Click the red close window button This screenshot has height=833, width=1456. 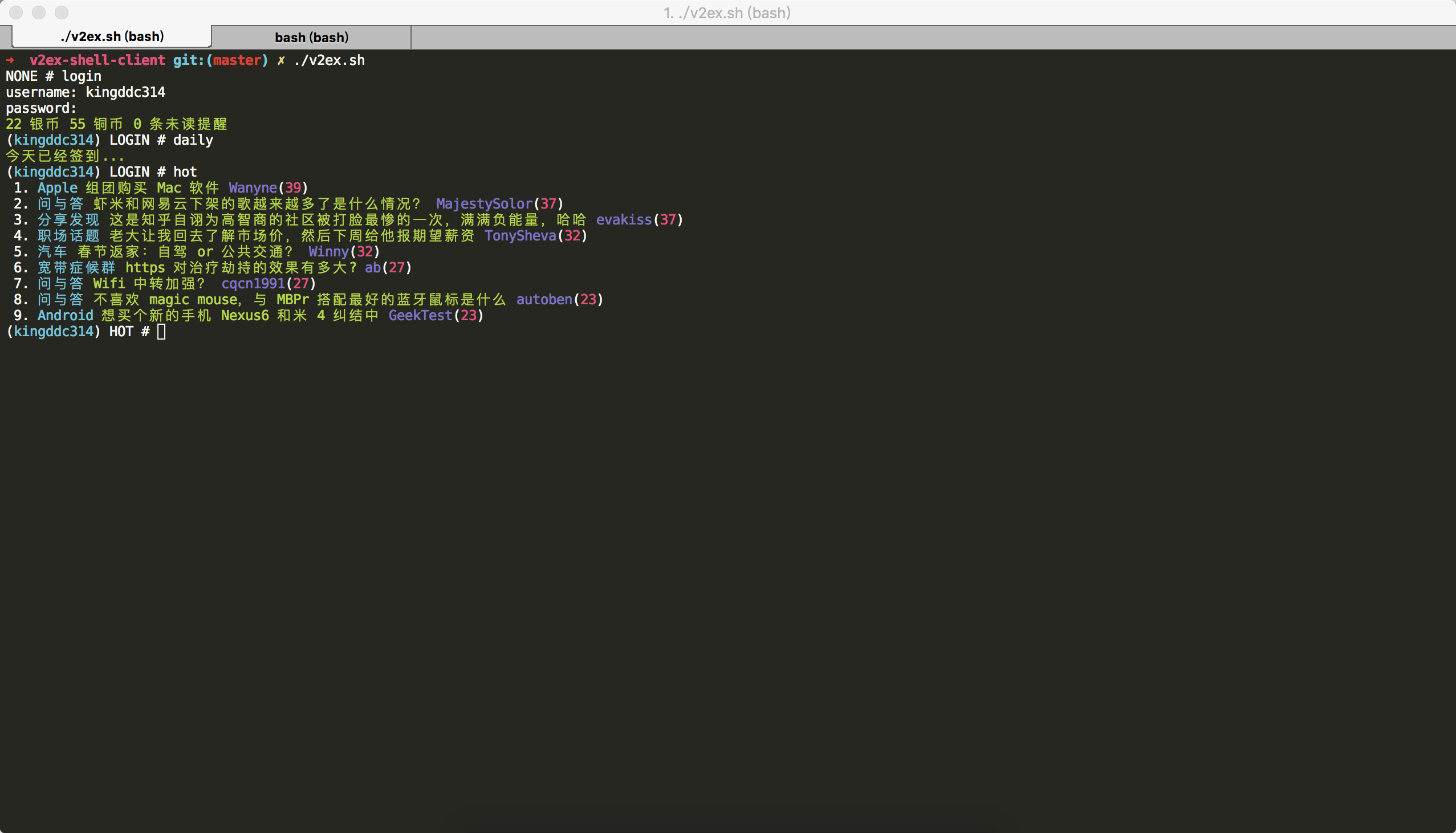click(16, 12)
